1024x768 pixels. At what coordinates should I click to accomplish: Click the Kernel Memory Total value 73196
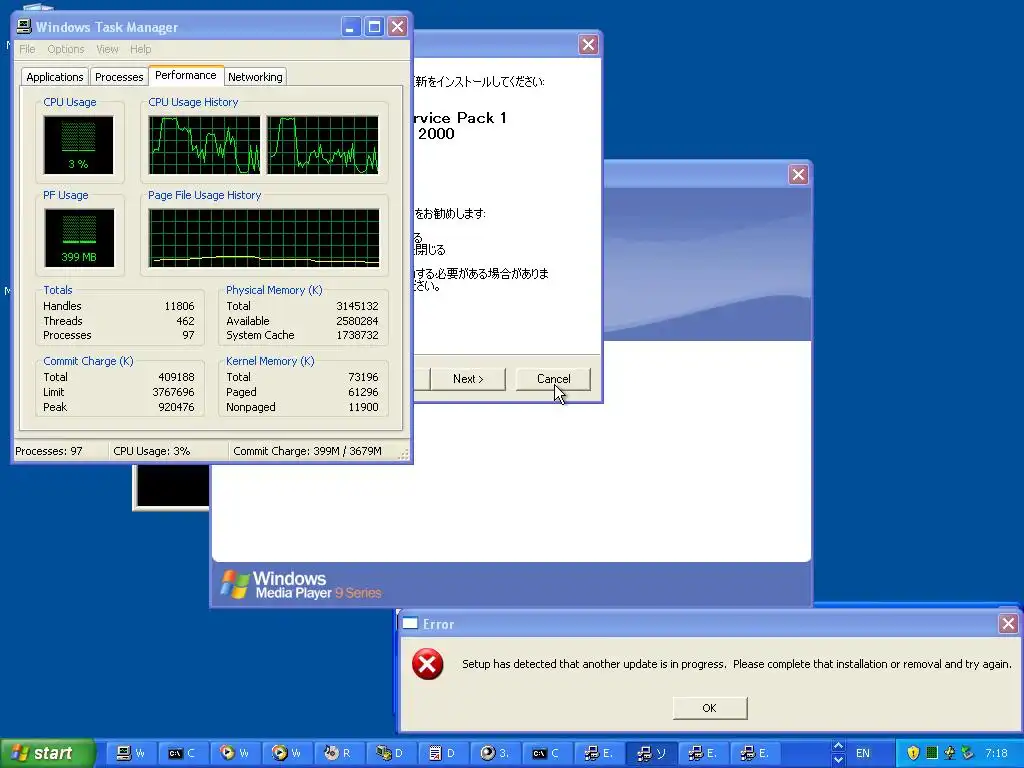click(364, 377)
